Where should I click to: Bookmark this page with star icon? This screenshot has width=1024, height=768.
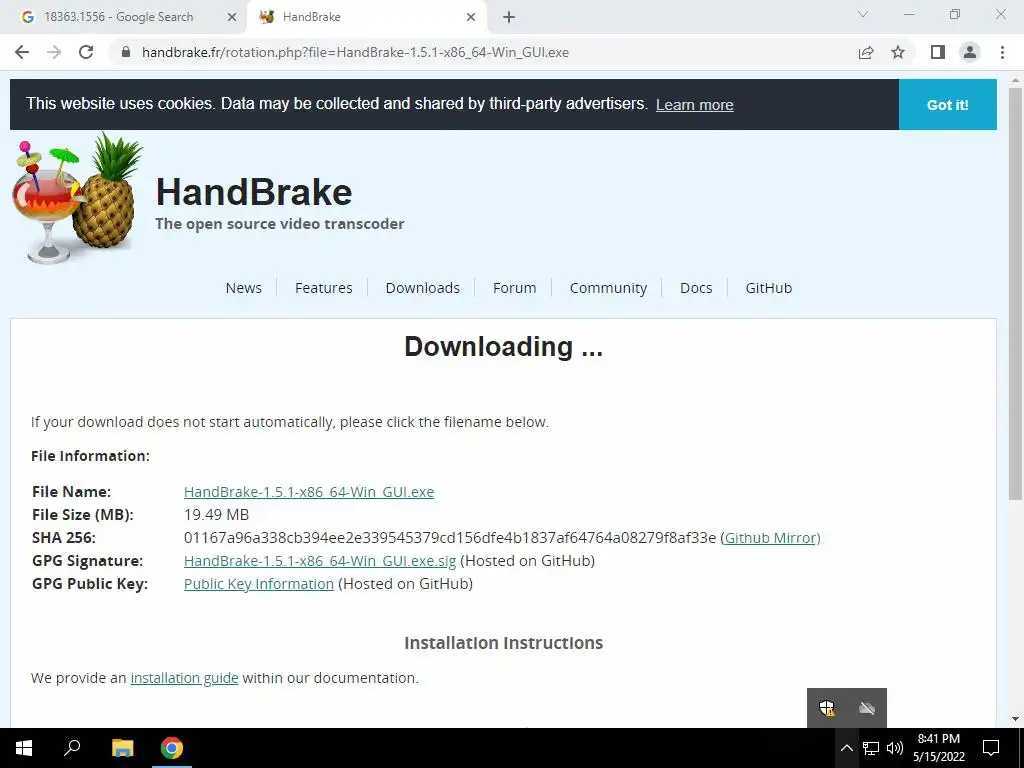(x=898, y=52)
